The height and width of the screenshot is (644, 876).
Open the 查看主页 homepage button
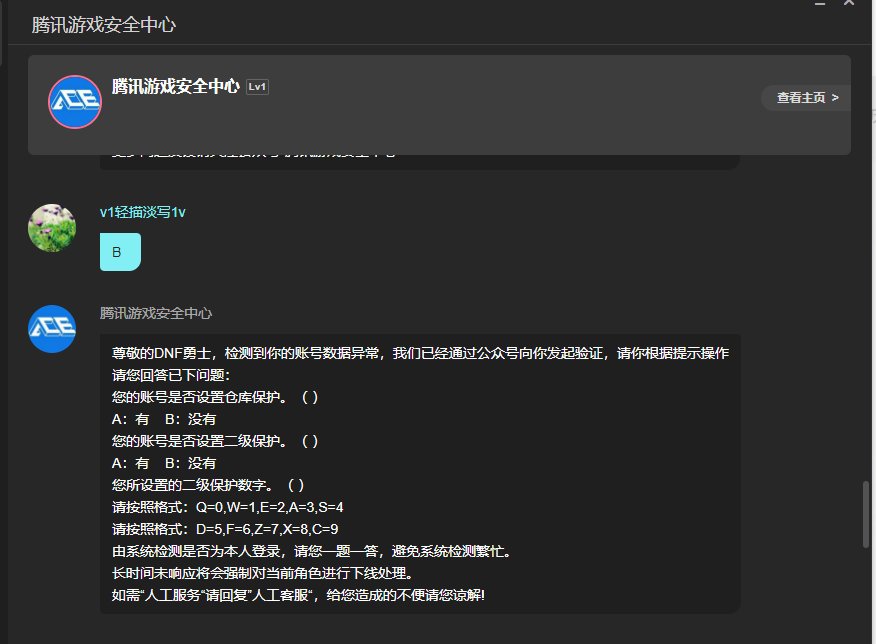806,98
